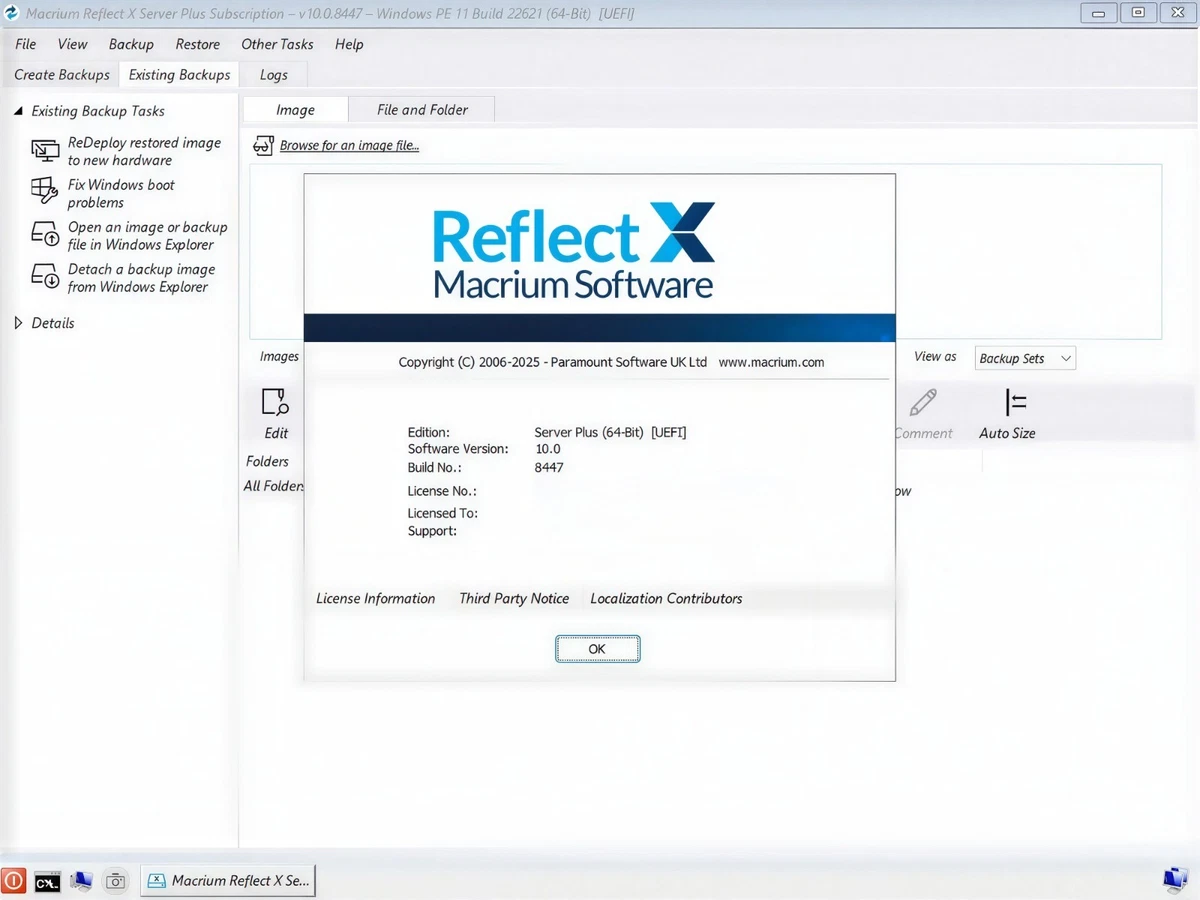The width and height of the screenshot is (1200, 900).
Task: Click the Software Version 10.0 value
Action: (548, 450)
